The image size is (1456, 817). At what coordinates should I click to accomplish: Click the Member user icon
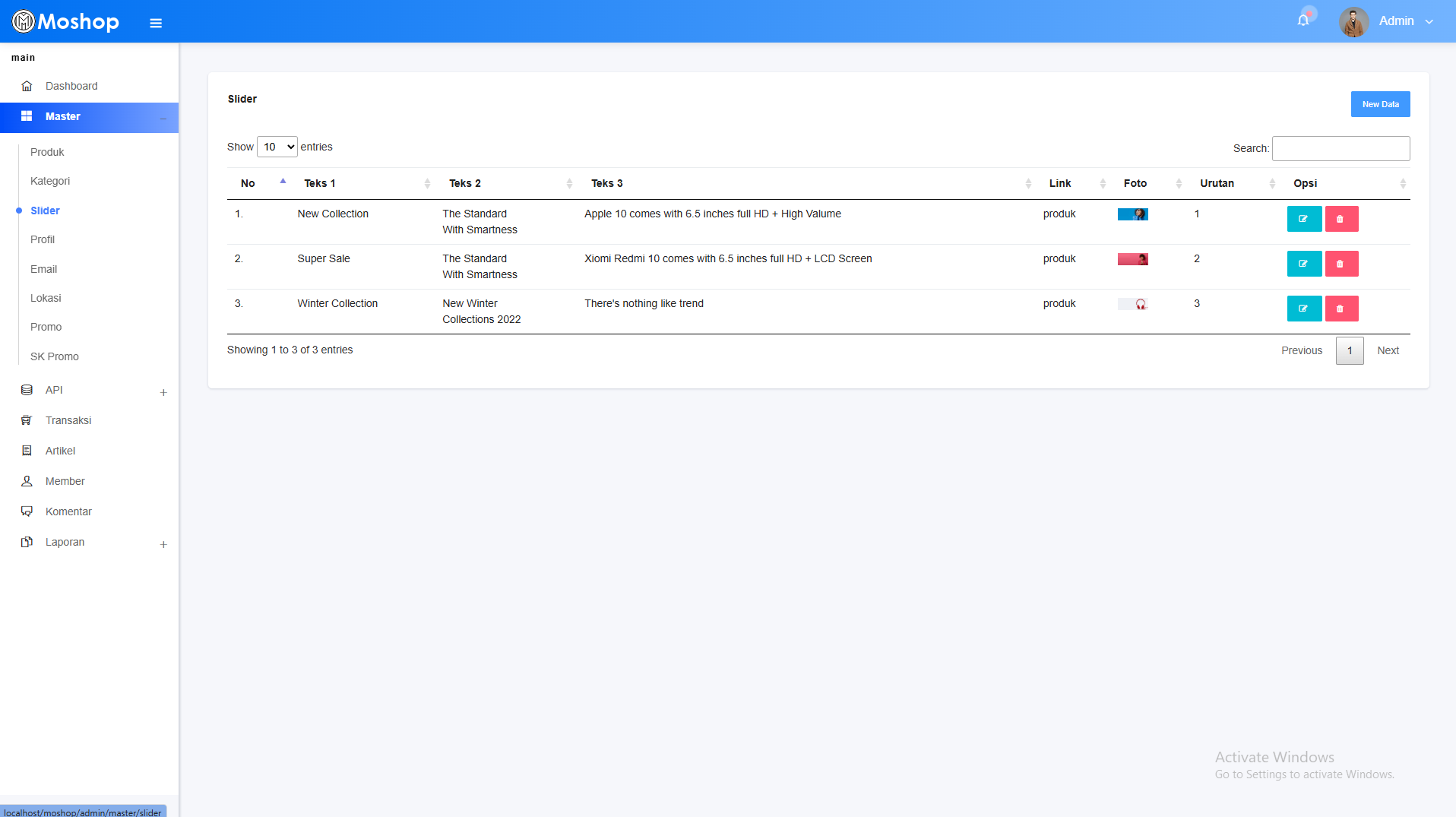tap(27, 481)
